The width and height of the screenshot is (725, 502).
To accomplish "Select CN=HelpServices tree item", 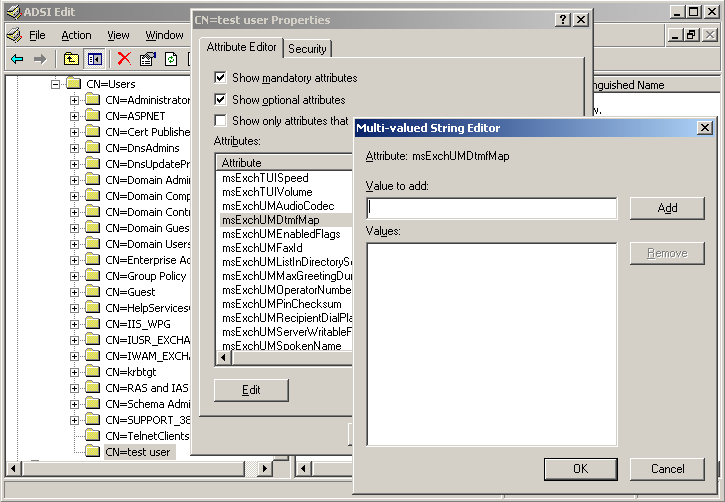I will (x=147, y=308).
